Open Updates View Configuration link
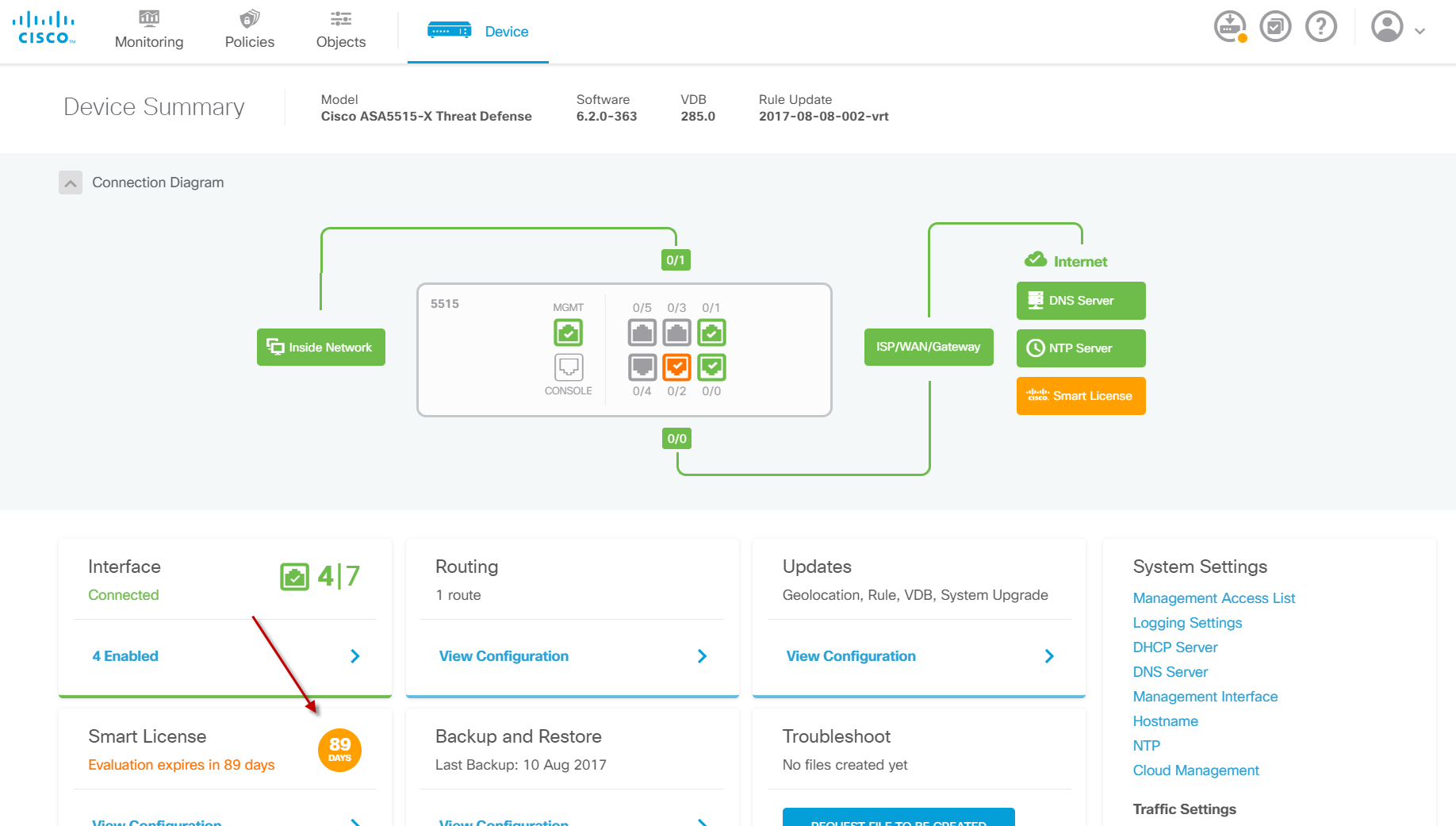Image resolution: width=1456 pixels, height=826 pixels. (851, 656)
